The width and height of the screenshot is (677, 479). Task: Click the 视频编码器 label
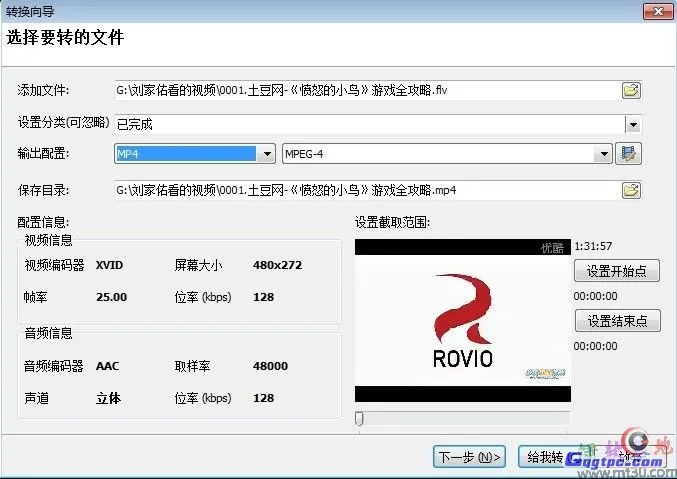tap(54, 265)
